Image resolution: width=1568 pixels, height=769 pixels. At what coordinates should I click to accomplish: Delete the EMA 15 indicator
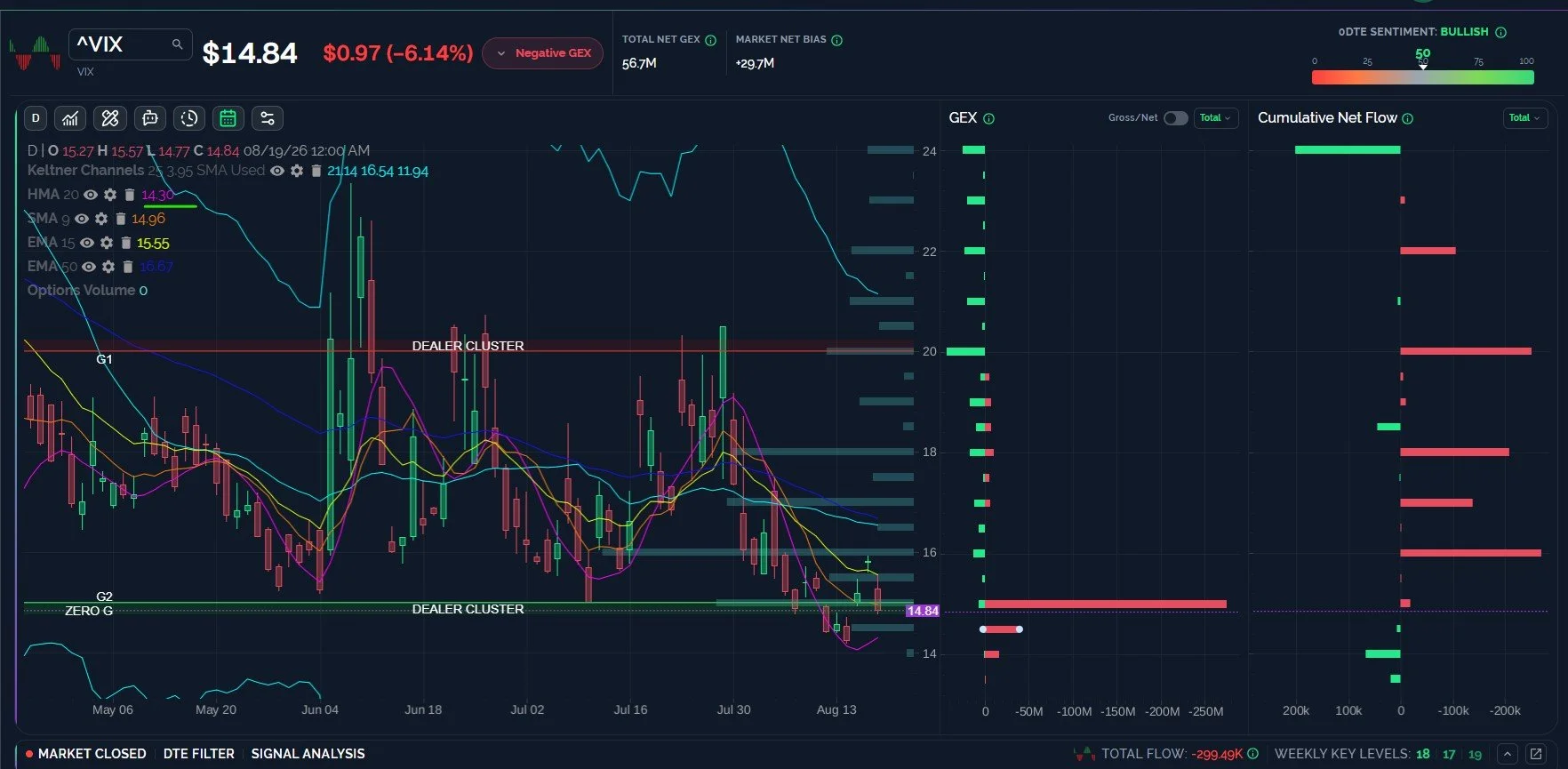point(125,243)
